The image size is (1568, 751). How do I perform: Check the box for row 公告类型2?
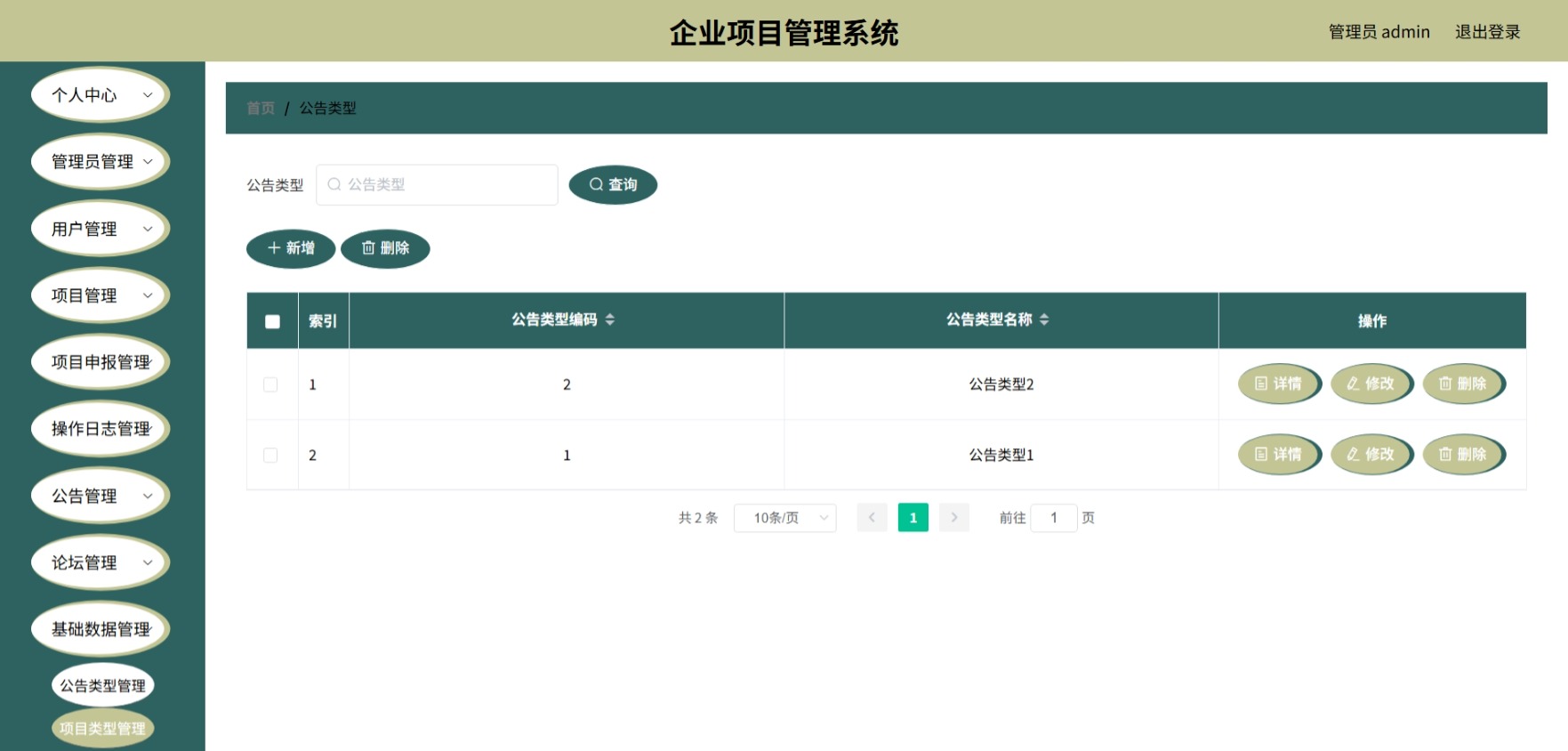coord(270,384)
